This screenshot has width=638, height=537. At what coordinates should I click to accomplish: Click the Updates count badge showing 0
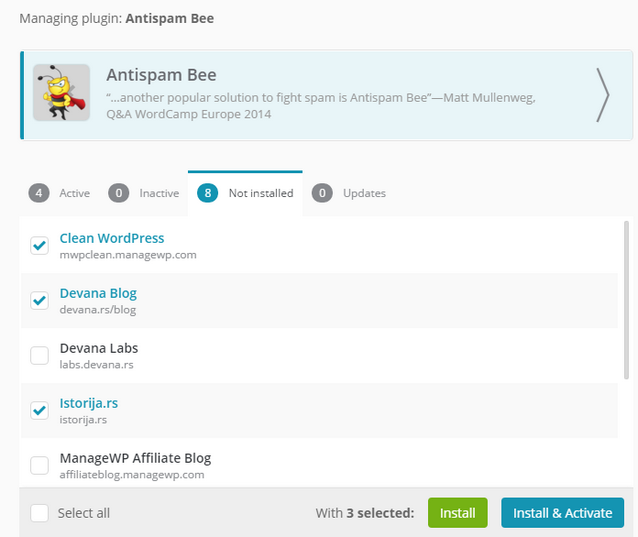click(322, 193)
